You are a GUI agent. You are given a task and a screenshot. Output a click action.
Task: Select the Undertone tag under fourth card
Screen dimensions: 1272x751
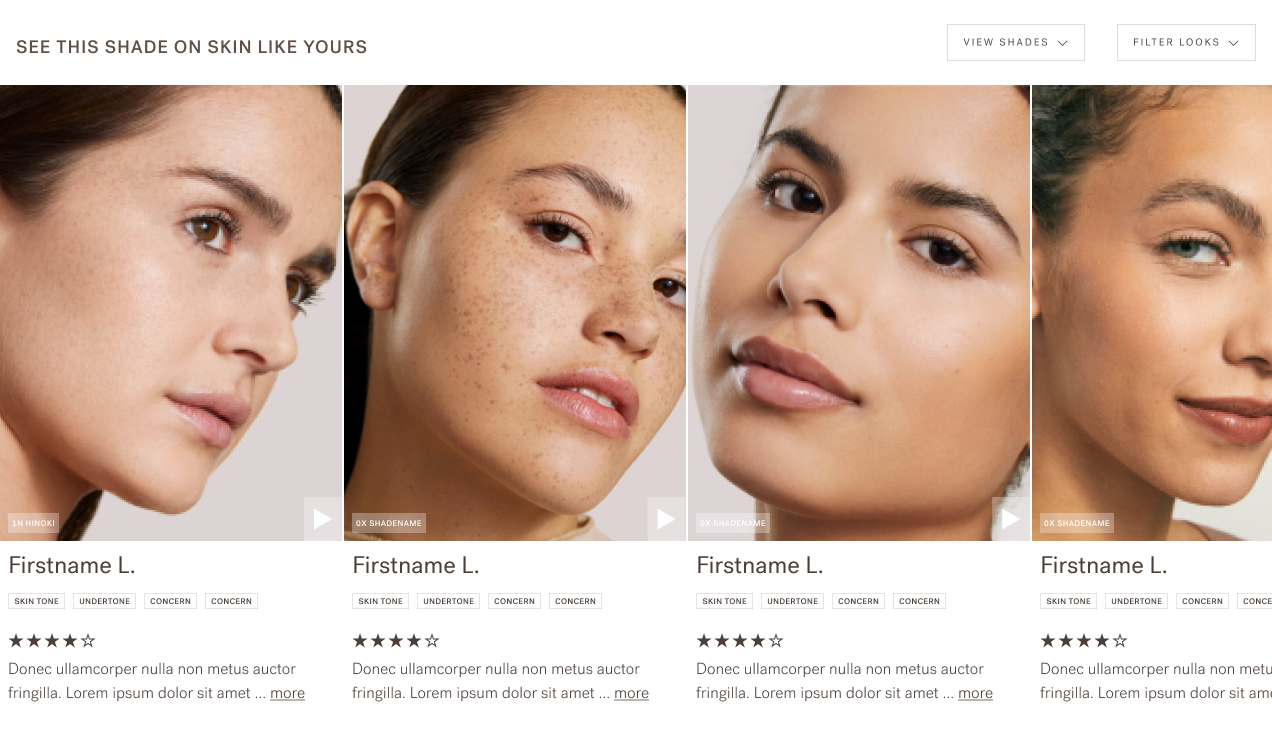[1136, 601]
